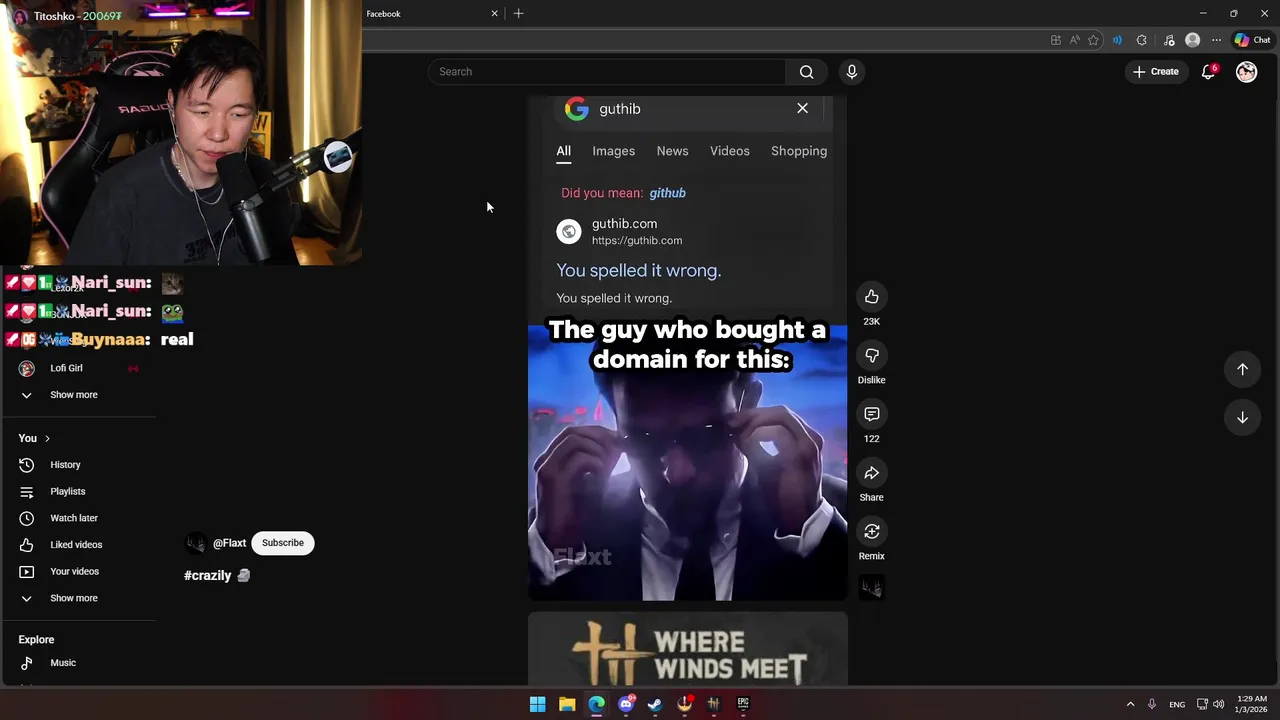
Task: Open the YouTube account avatar menu
Action: coord(1246,72)
